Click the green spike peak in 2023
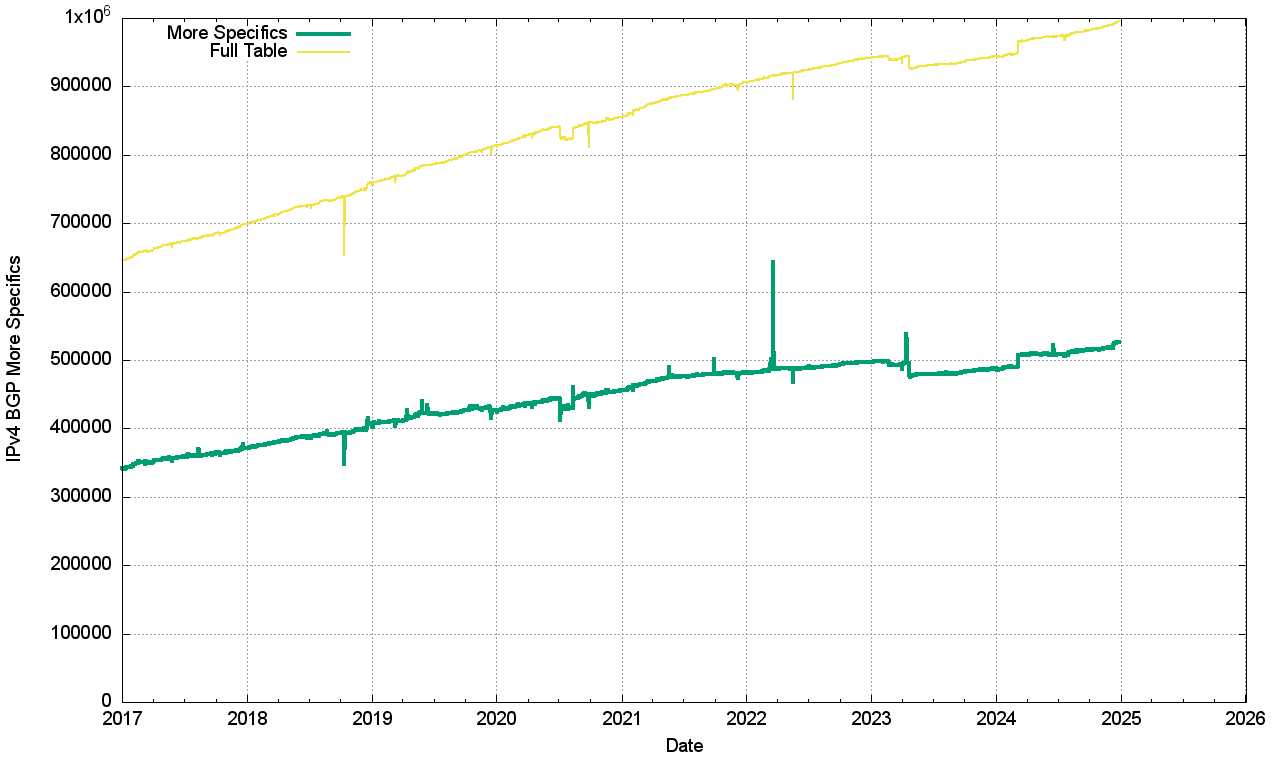Image resolution: width=1280 pixels, height=760 pixels. coord(906,334)
